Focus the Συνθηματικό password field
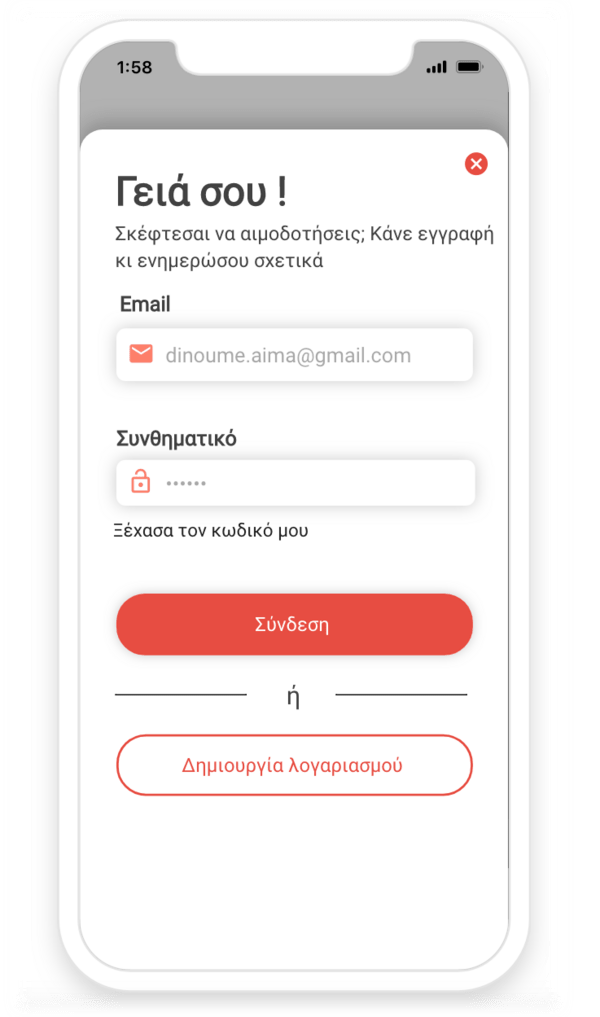Image resolution: width=600 pixels, height=1017 pixels. pyautogui.click(x=296, y=483)
